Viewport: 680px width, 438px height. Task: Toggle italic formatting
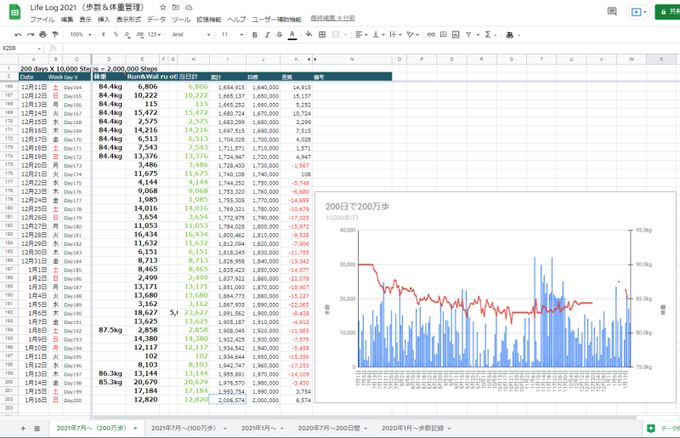pyautogui.click(x=267, y=34)
